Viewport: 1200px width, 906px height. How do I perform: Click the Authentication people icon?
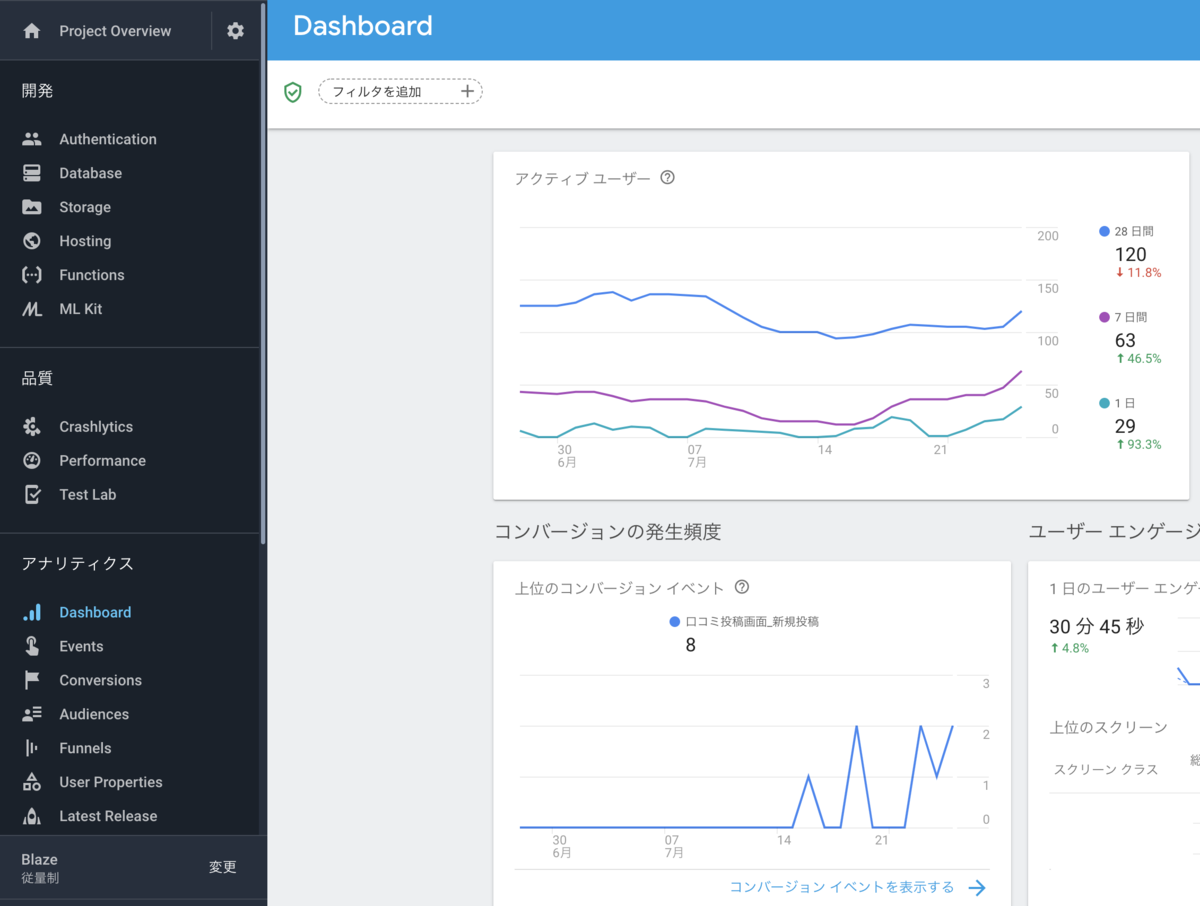pyautogui.click(x=32, y=139)
